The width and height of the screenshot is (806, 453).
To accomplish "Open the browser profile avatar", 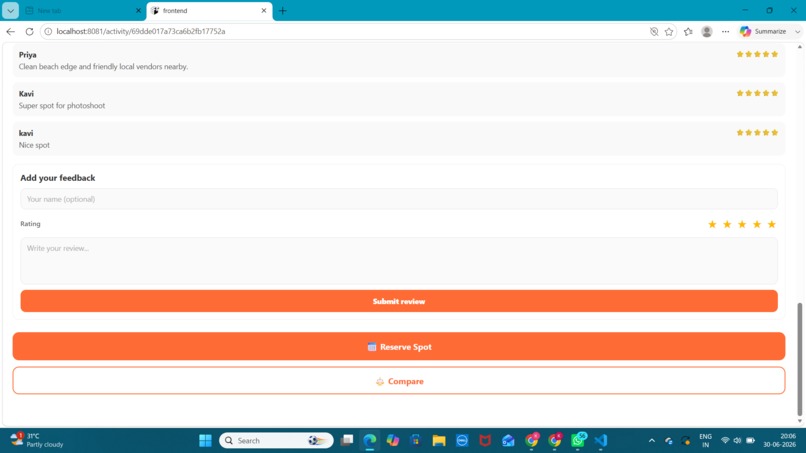I will coord(707,31).
